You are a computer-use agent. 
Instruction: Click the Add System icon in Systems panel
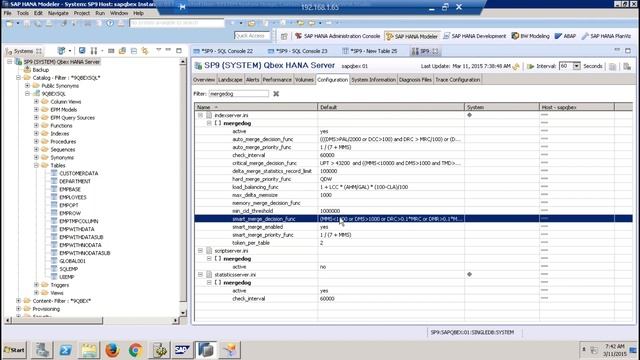[x=61, y=51]
